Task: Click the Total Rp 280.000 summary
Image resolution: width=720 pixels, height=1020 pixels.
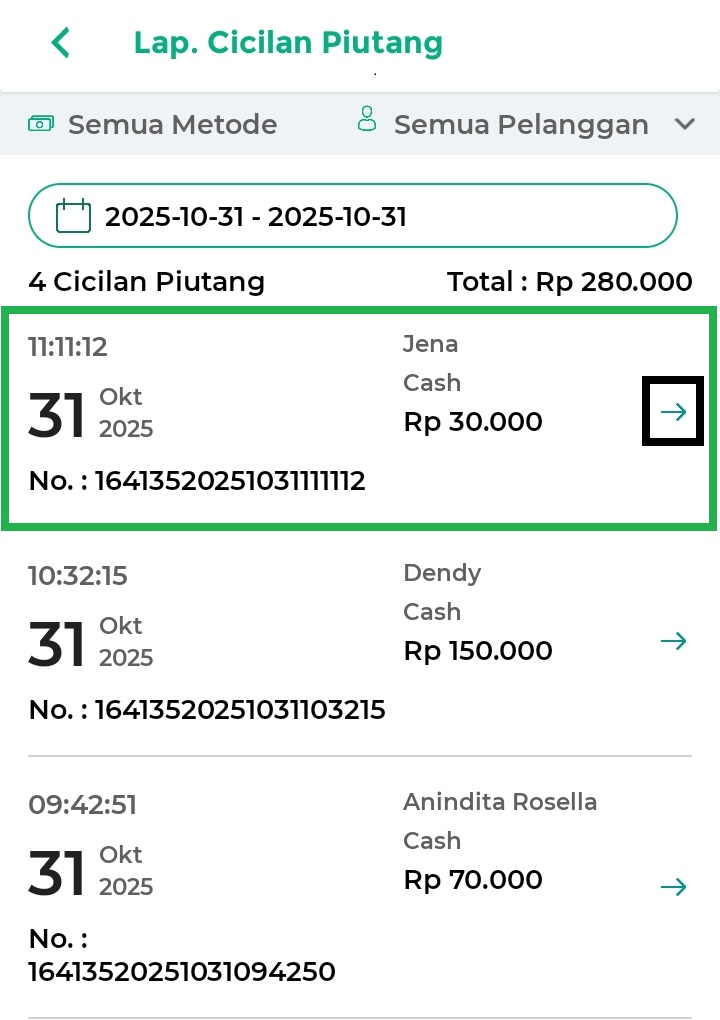Action: point(570,282)
